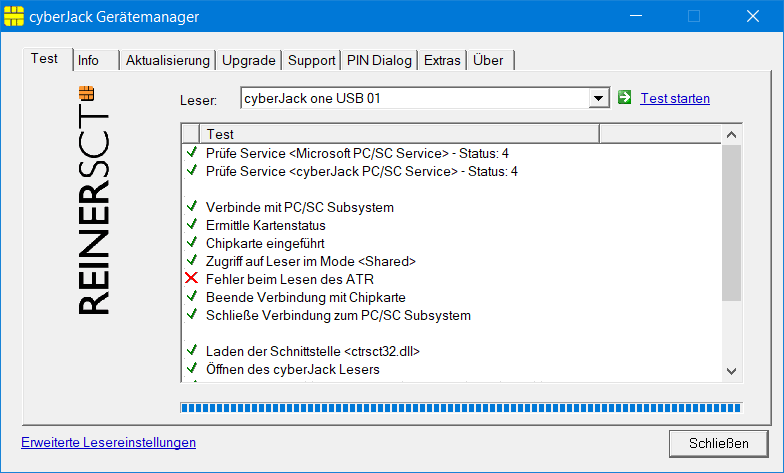Click the Test column header
The image size is (784, 473).
pyautogui.click(x=399, y=134)
